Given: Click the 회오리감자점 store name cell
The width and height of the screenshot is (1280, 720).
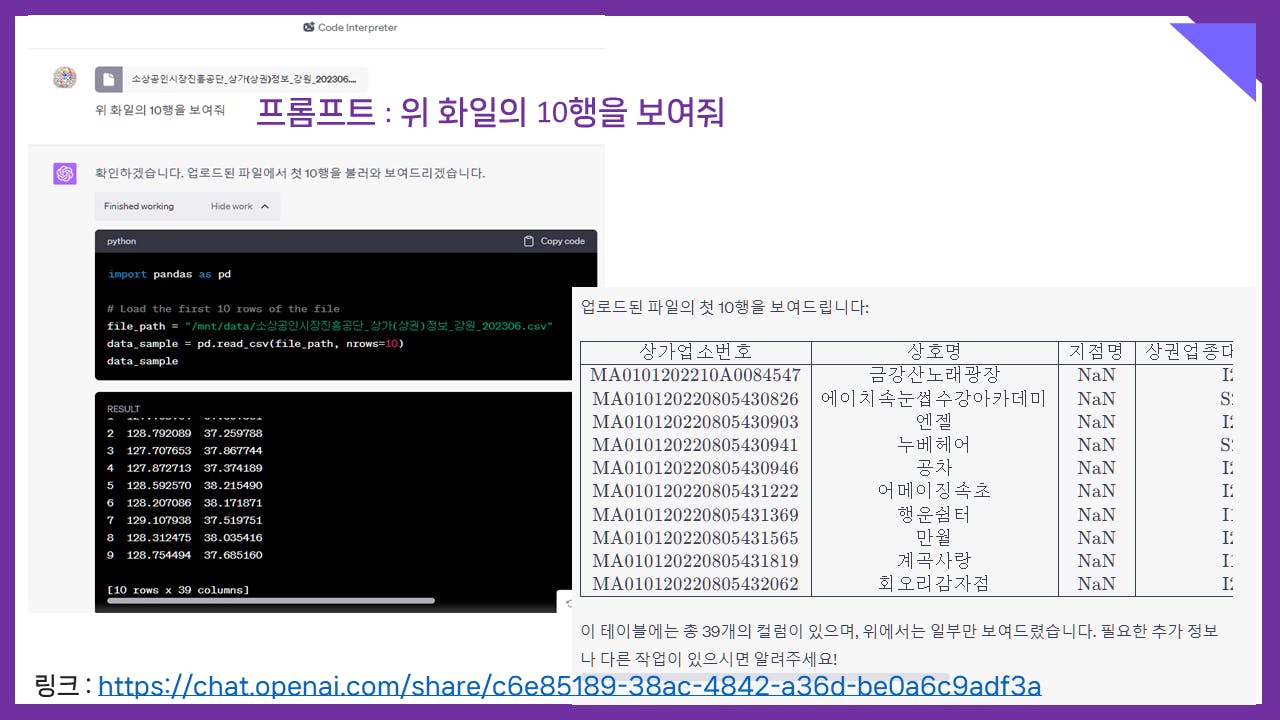Looking at the screenshot, I should pos(934,584).
